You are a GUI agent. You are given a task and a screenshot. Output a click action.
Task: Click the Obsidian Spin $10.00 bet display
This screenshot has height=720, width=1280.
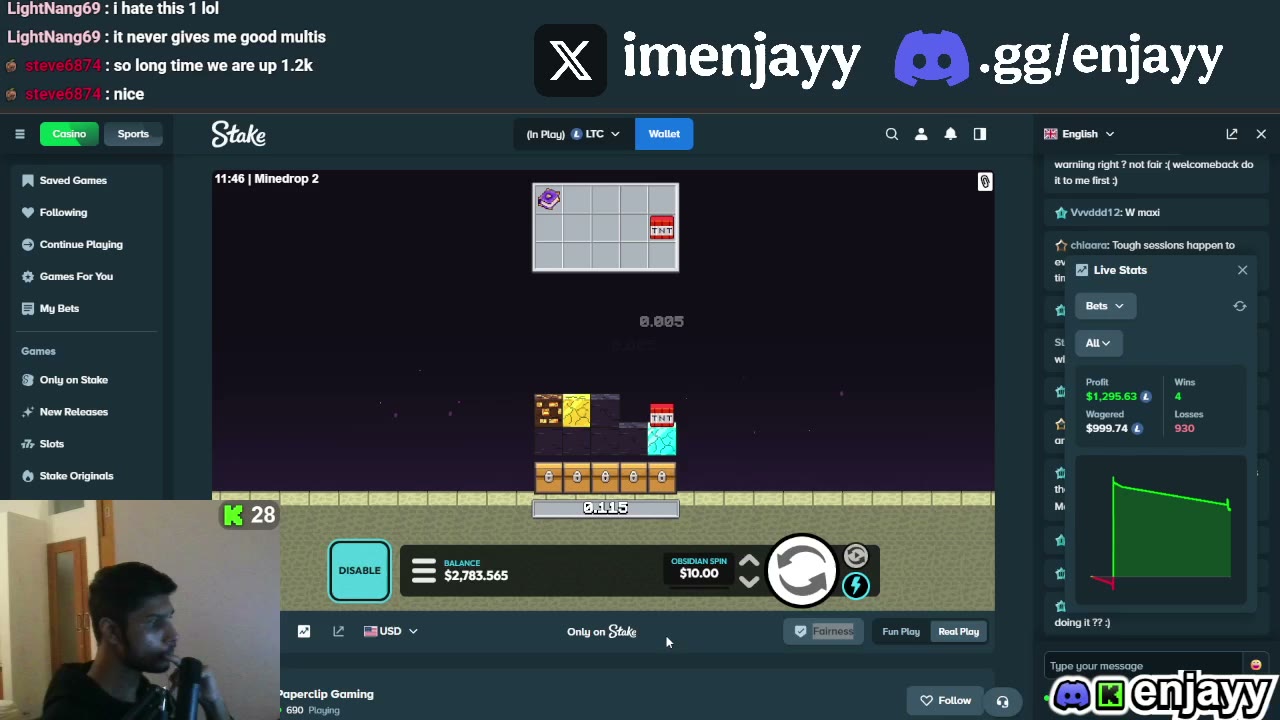click(699, 568)
